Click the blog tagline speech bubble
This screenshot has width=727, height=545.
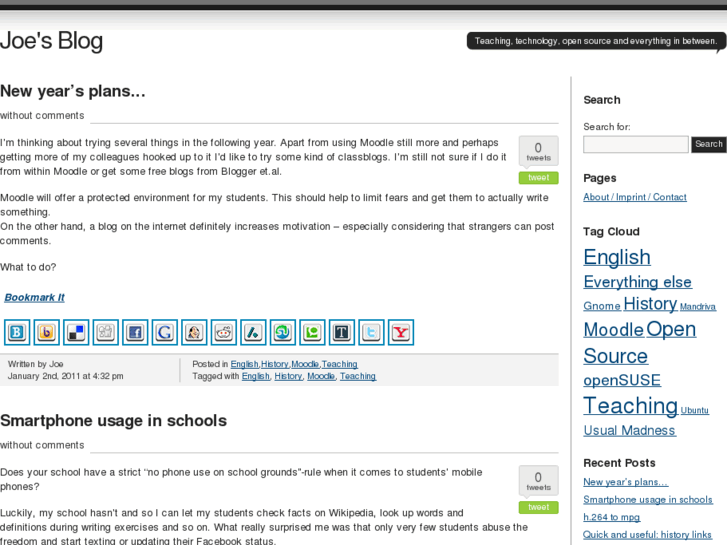point(596,41)
